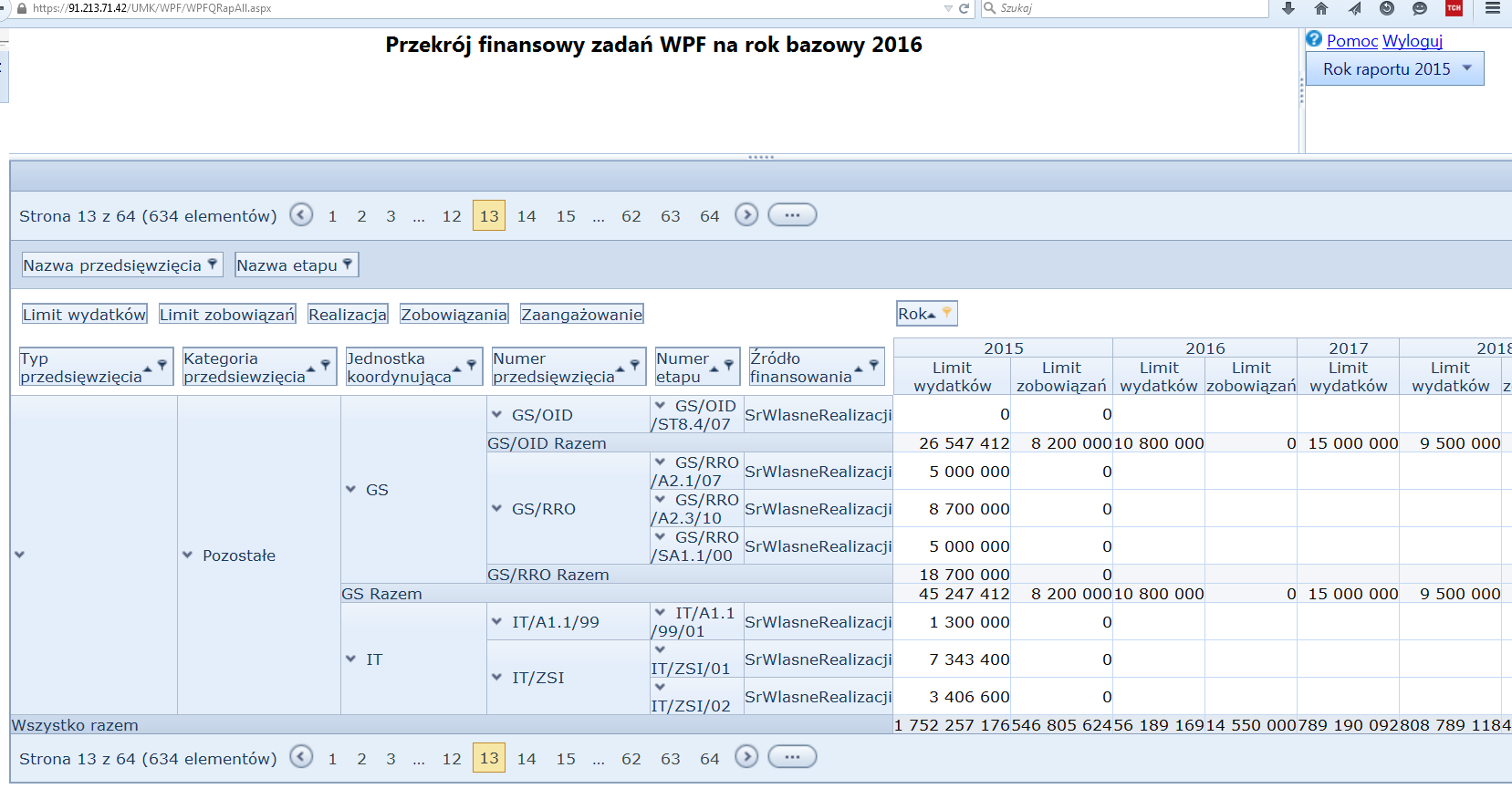This screenshot has height=789, width=1512.
Task: Select the Realizacja data field
Action: click(348, 314)
